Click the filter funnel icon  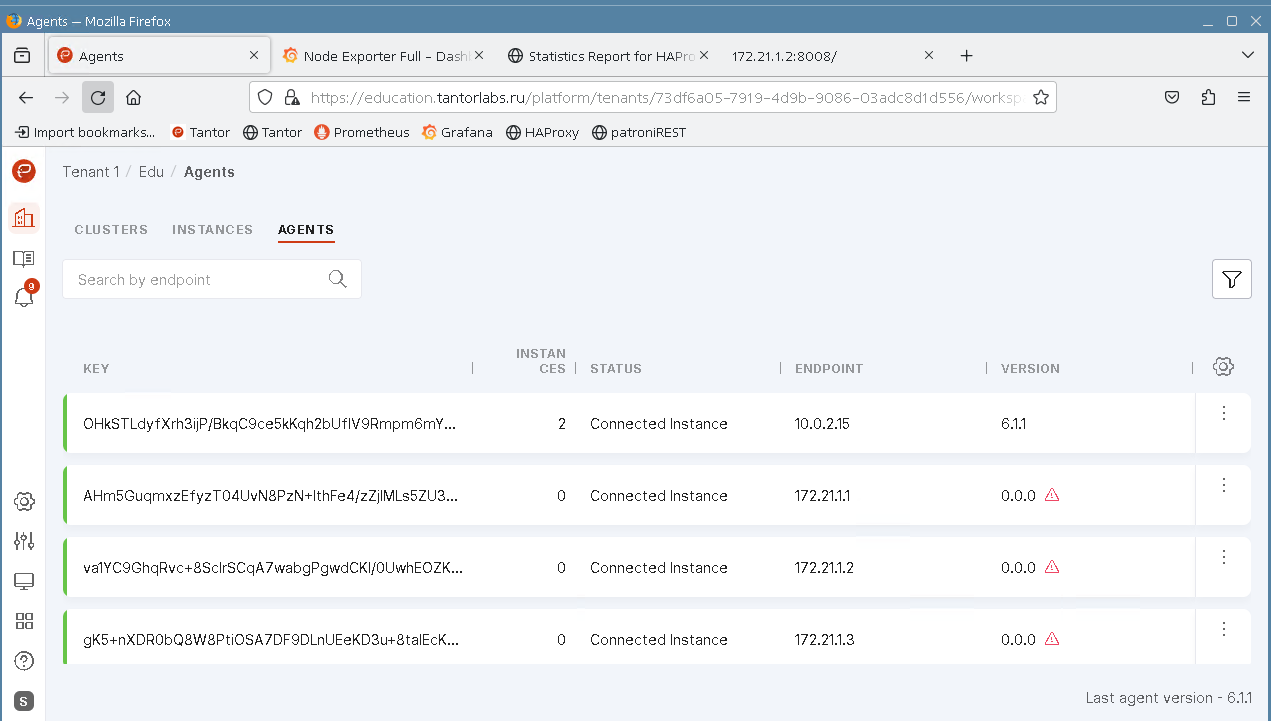point(1231,280)
